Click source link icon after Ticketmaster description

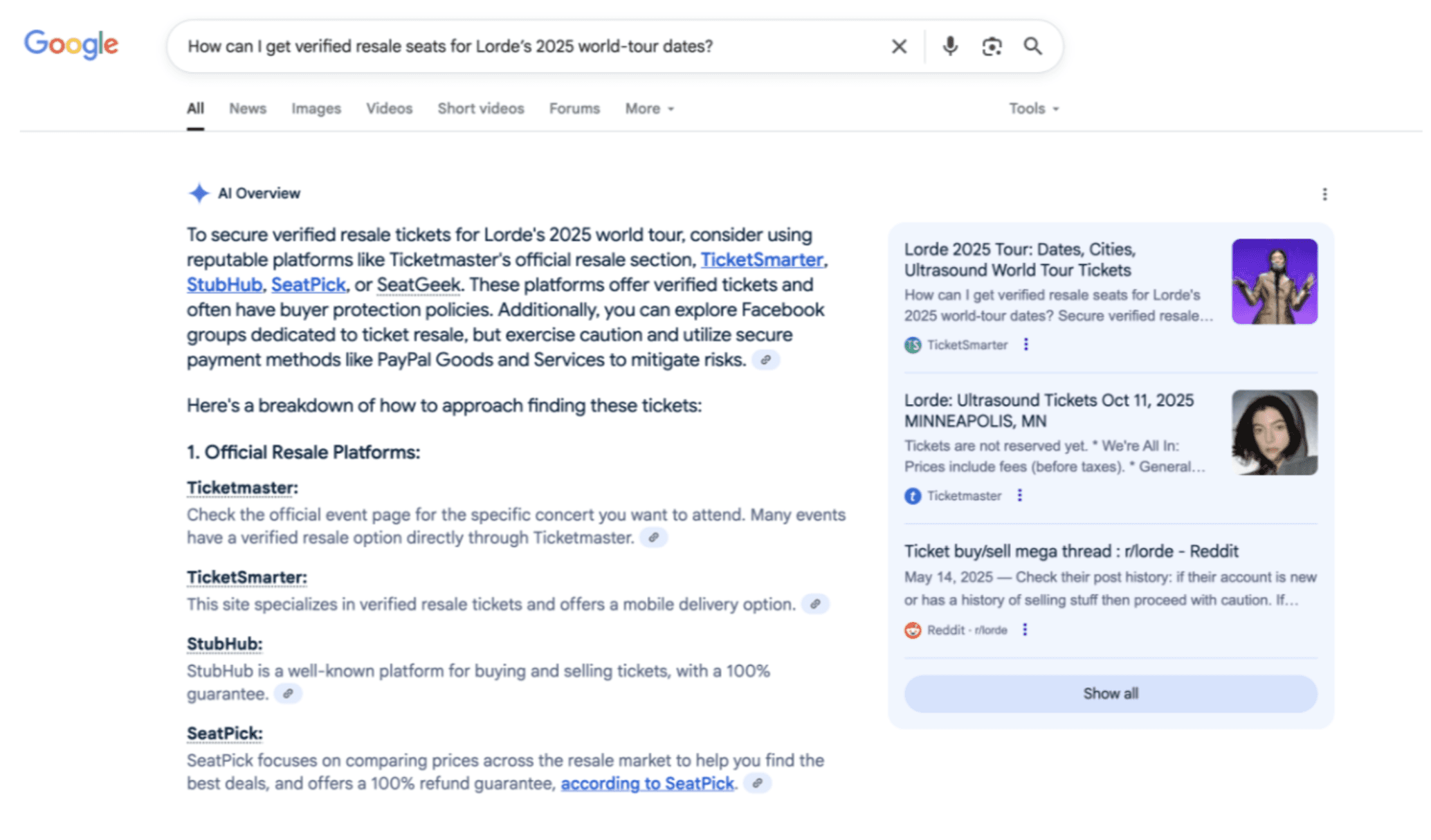pos(653,538)
